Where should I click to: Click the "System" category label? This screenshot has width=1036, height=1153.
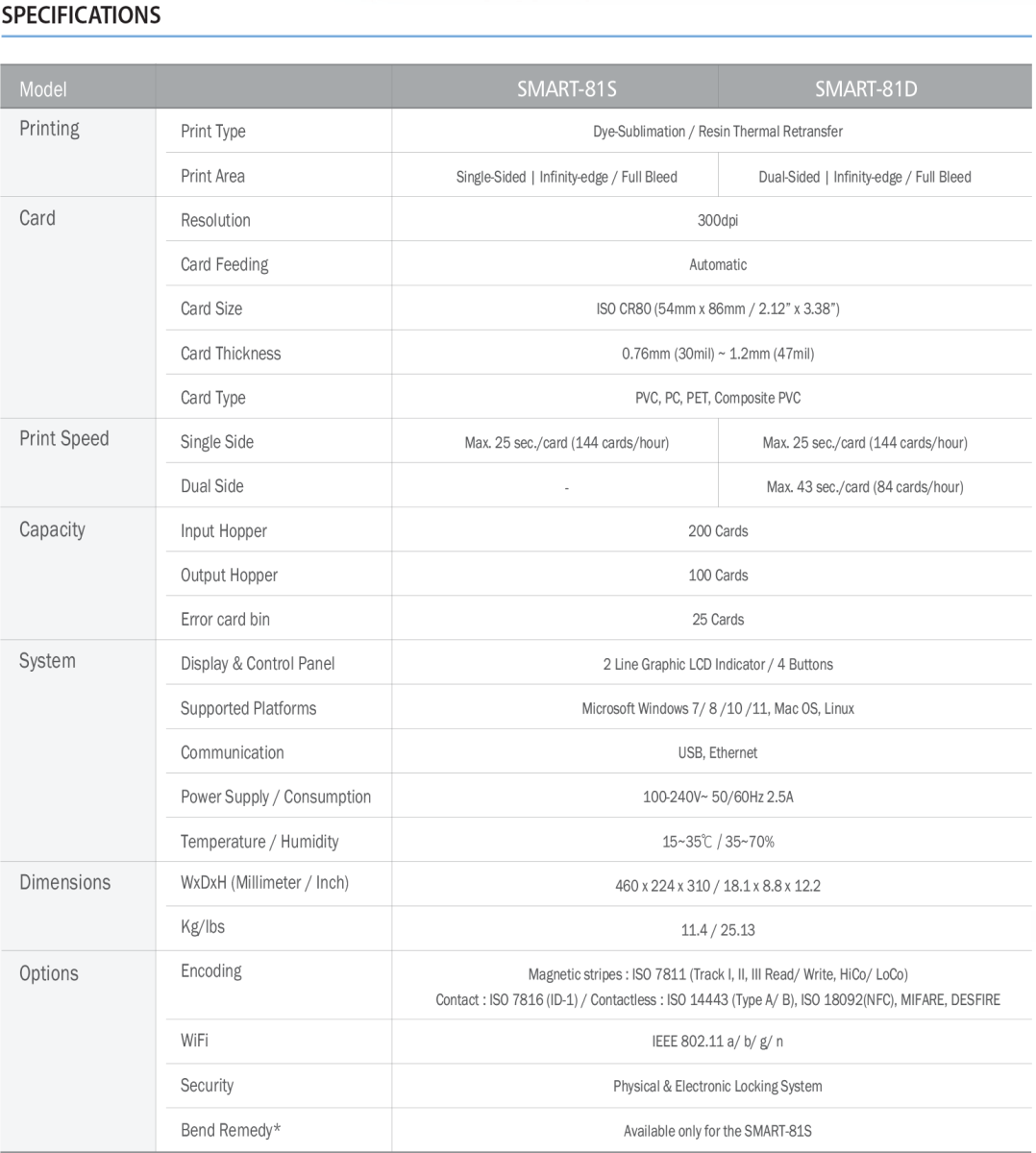[x=47, y=661]
